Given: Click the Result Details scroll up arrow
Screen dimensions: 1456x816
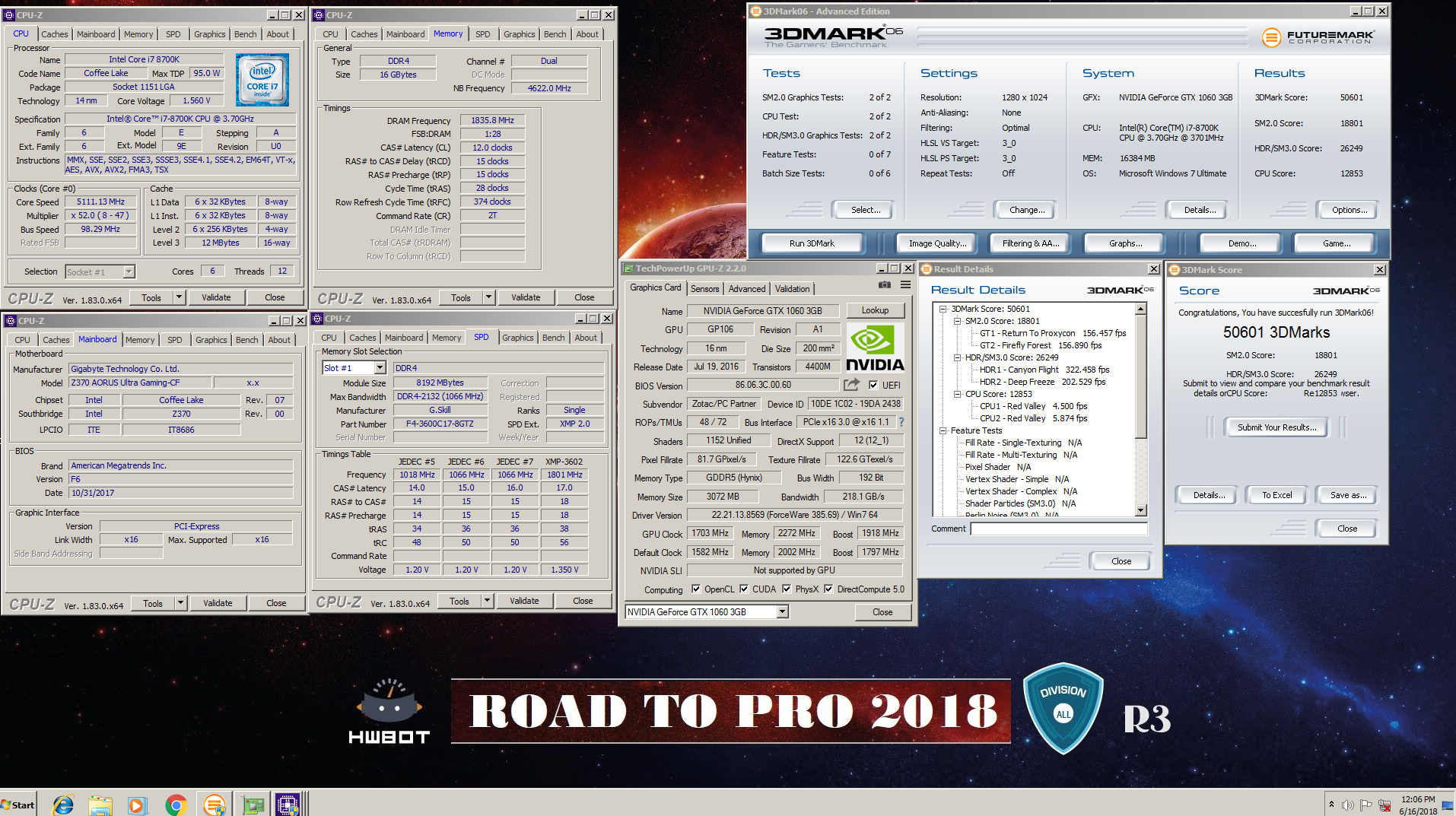Looking at the screenshot, I should click(1140, 309).
